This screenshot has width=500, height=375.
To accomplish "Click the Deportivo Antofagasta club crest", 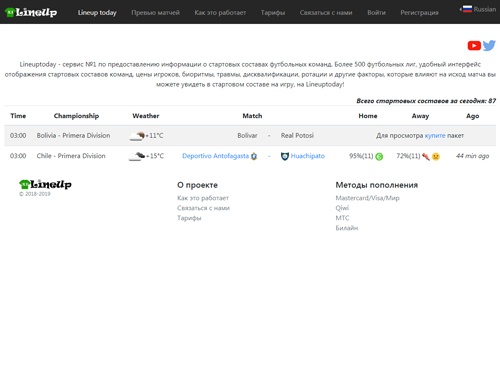I will 254,156.
